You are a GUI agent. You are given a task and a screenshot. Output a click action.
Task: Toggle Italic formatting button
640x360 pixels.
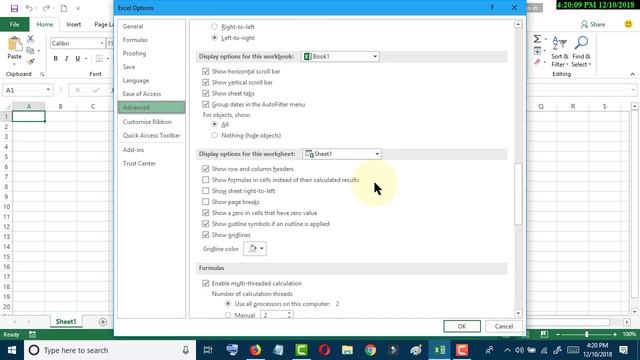[67, 59]
